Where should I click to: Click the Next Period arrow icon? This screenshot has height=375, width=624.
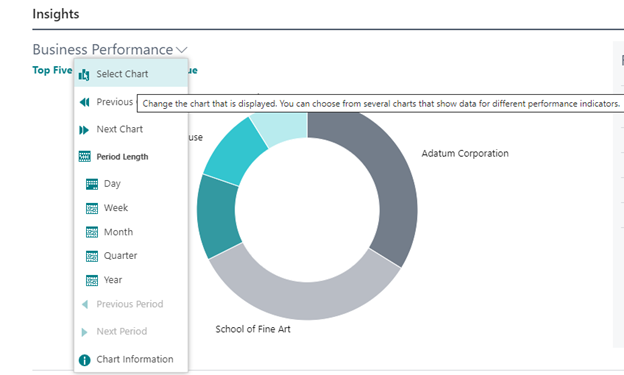click(84, 332)
